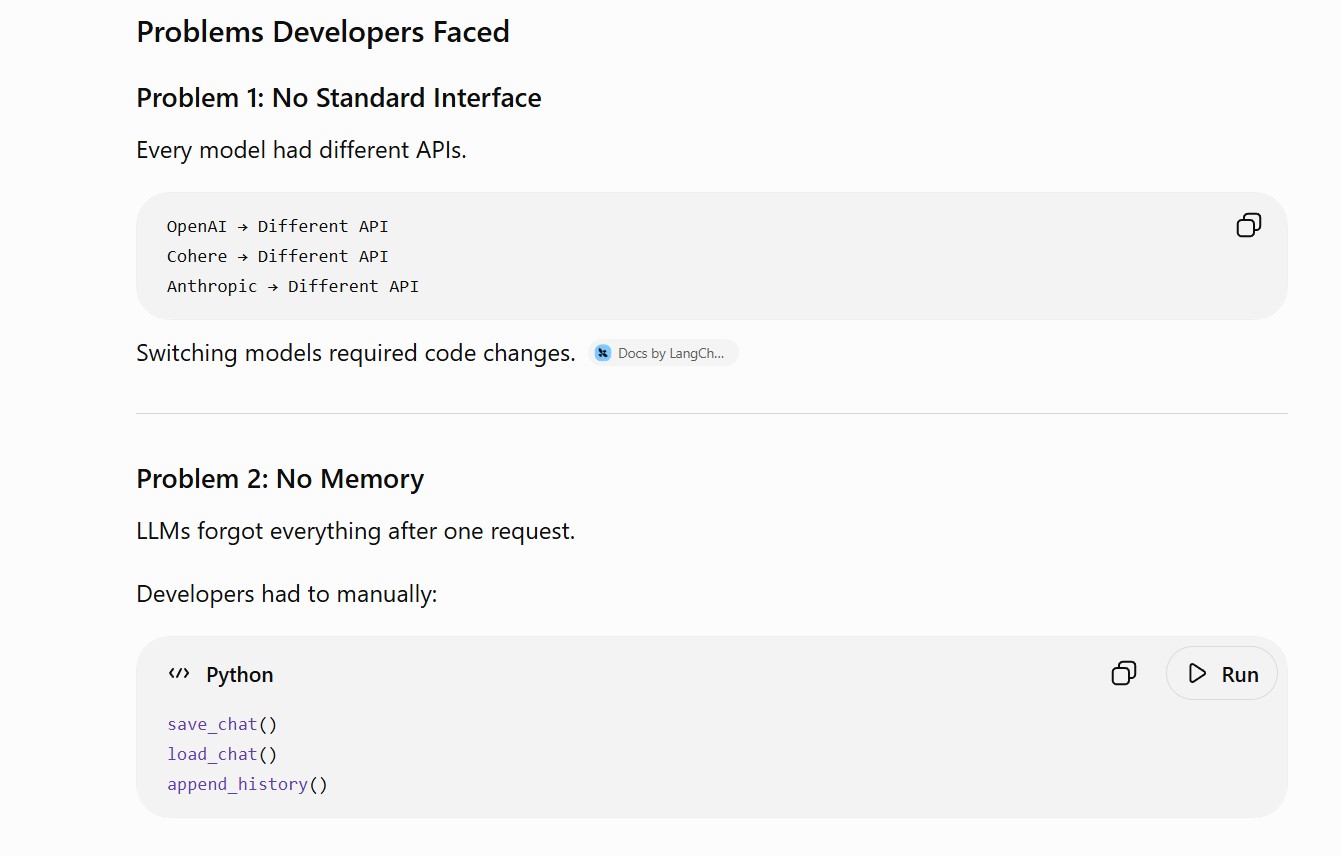Image resolution: width=1341 pixels, height=856 pixels.
Task: Click the 'Anthropic → Different API' line
Action: [x=293, y=286]
